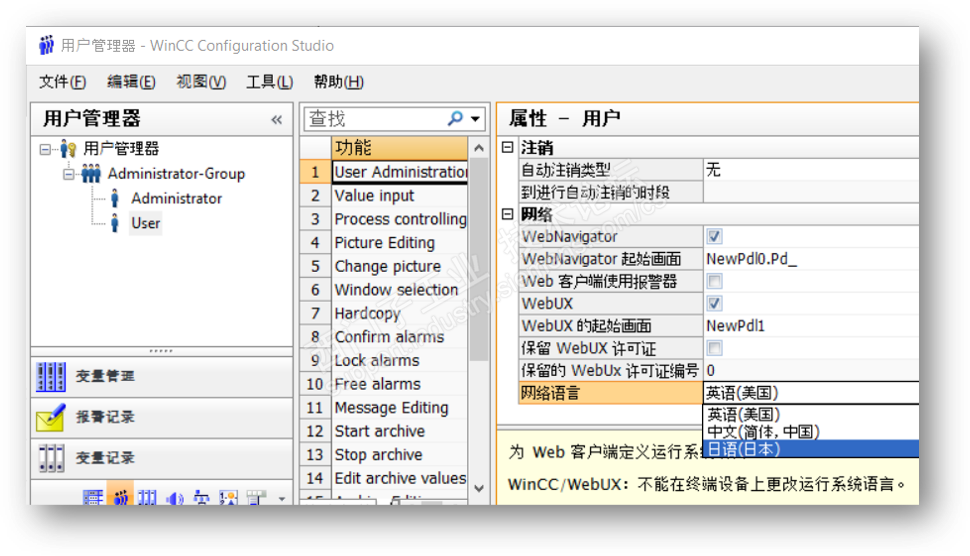Select the Hardcopy function row
The height and width of the screenshot is (556, 970).
pos(400,314)
